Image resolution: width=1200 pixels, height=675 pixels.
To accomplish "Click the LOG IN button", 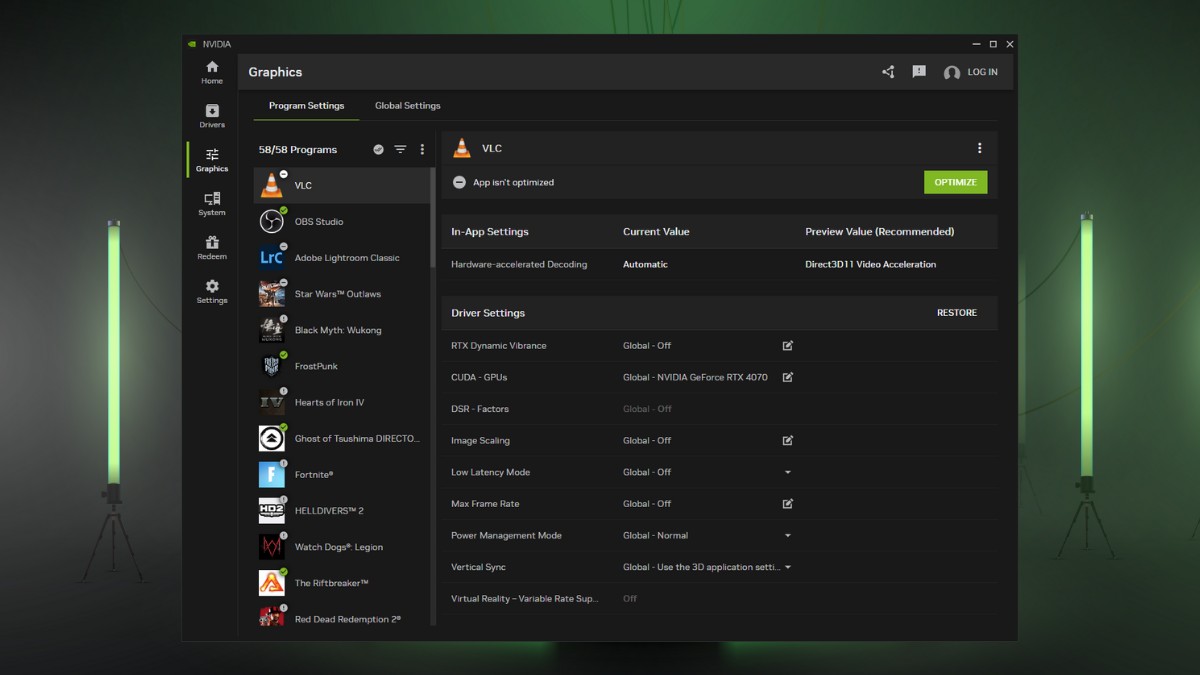I will tap(971, 72).
